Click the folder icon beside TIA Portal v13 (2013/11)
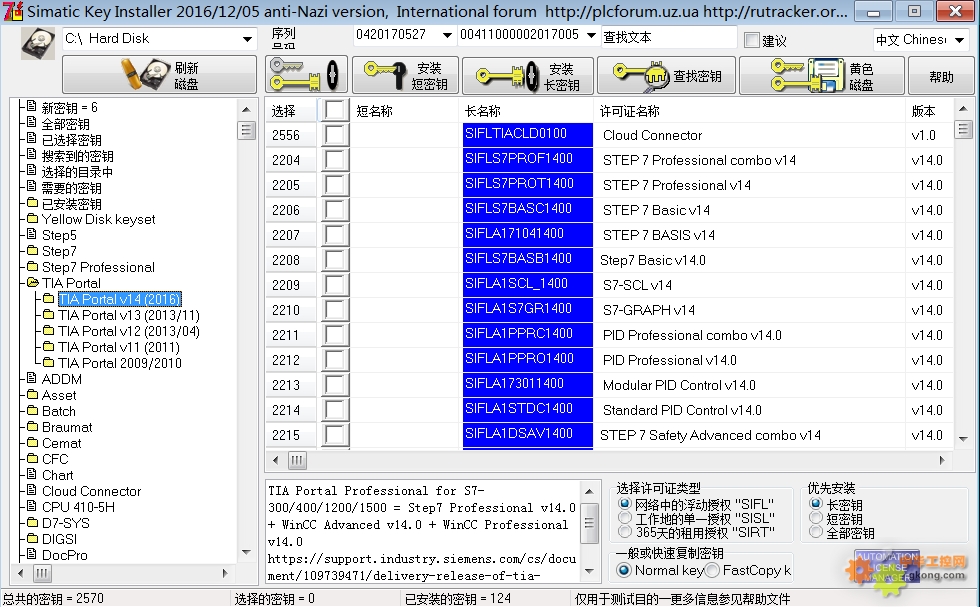 (x=49, y=314)
